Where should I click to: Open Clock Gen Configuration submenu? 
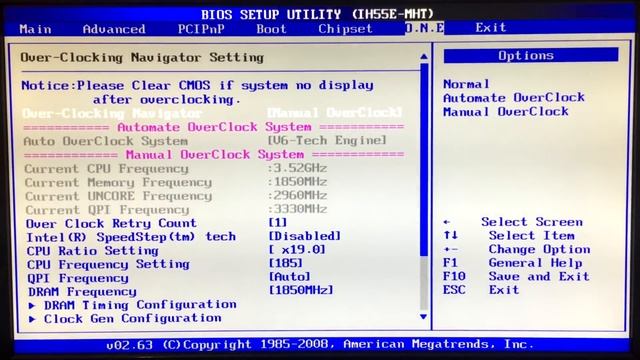(x=133, y=318)
